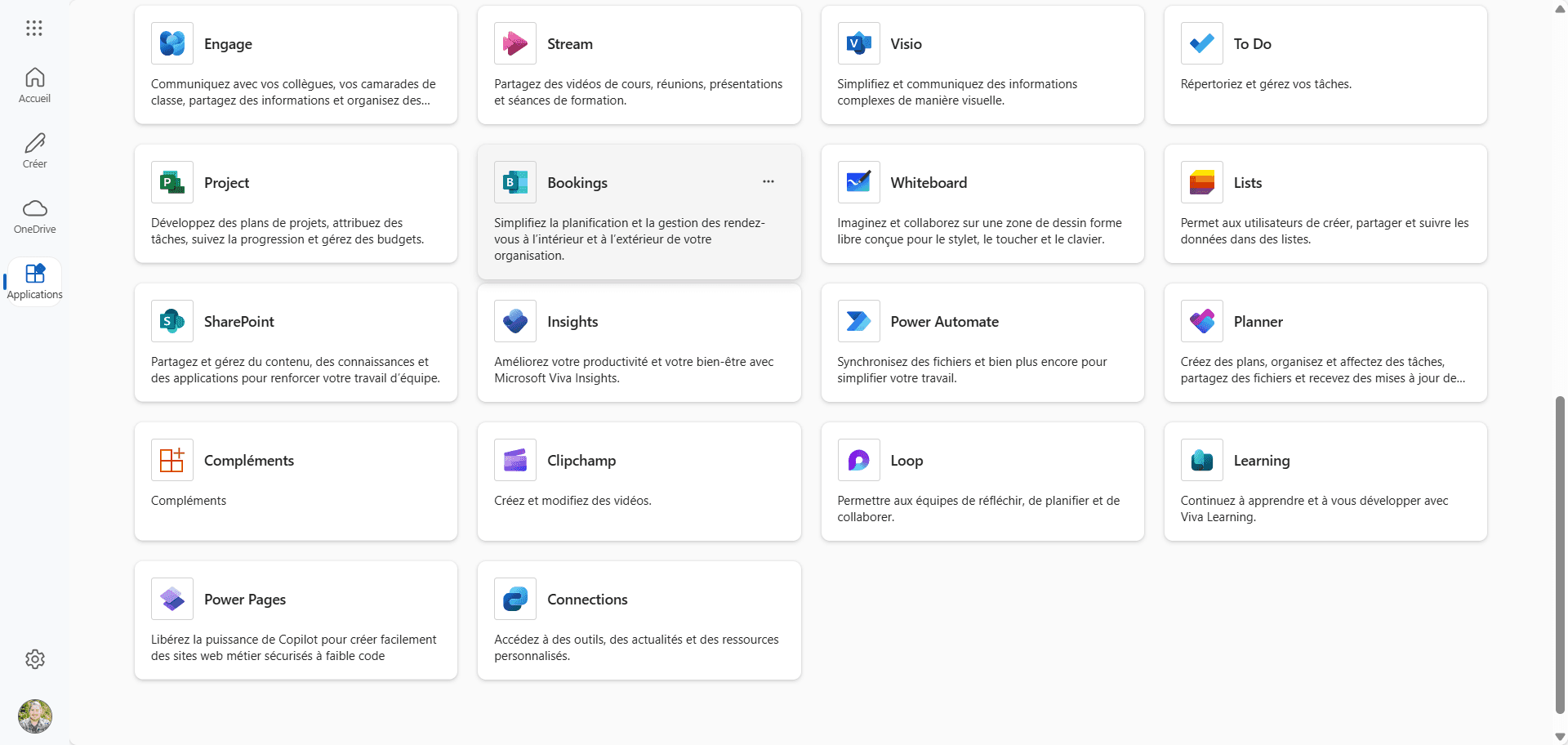Select Applications in the sidebar

(34, 282)
